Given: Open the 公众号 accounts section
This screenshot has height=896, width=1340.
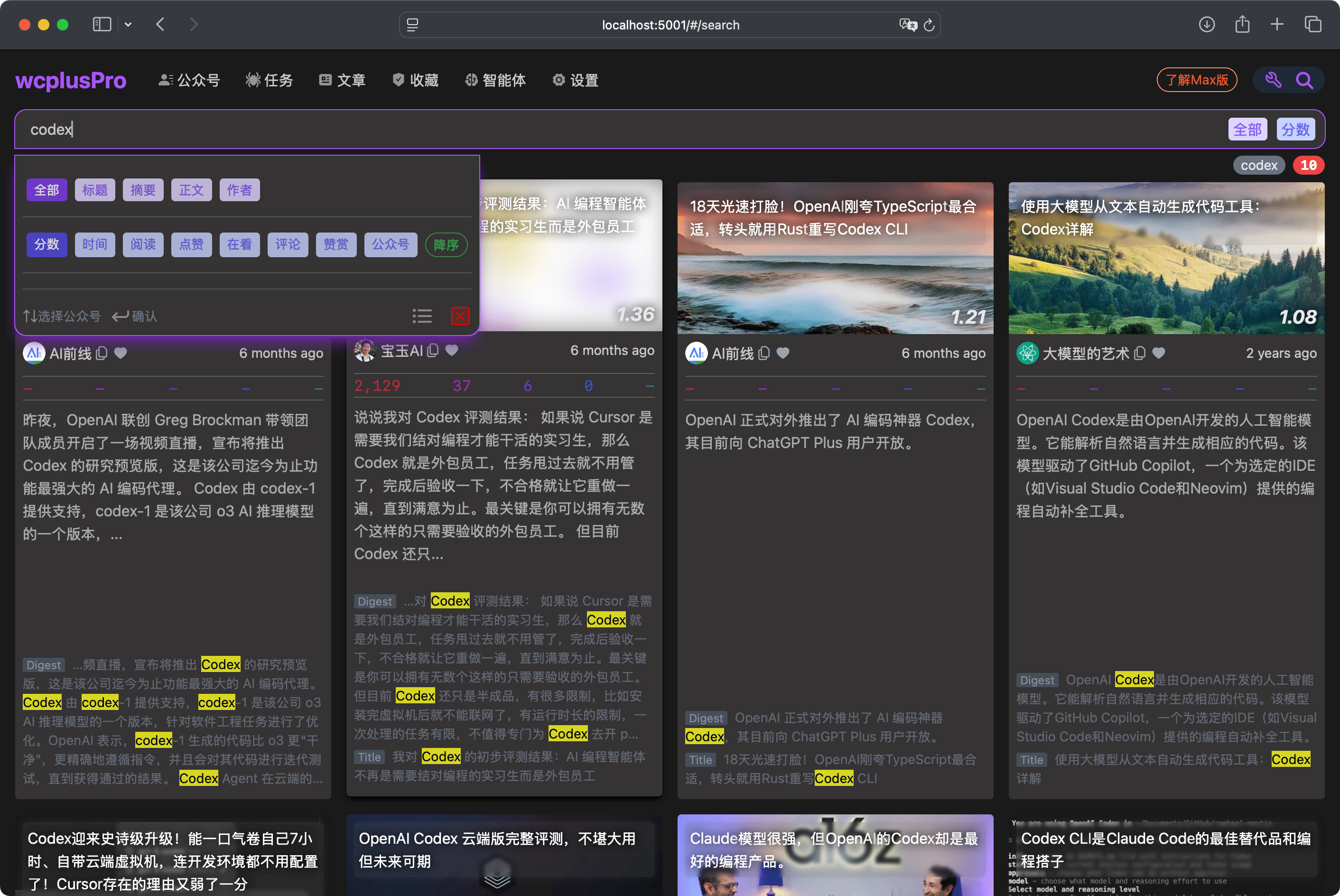Looking at the screenshot, I should [190, 80].
